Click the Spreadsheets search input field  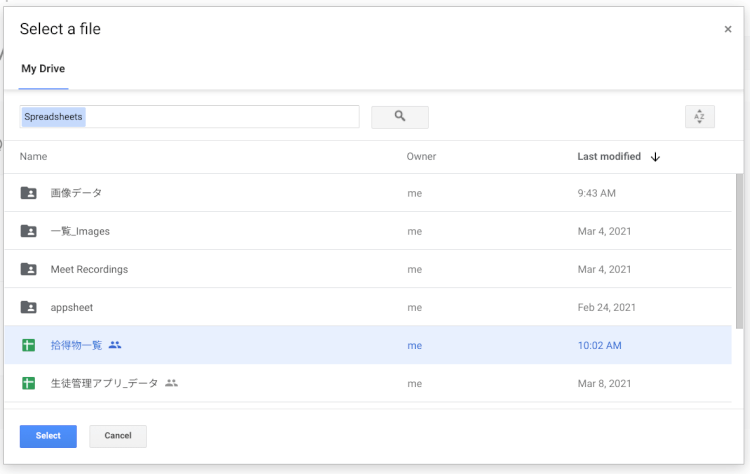tap(189, 117)
